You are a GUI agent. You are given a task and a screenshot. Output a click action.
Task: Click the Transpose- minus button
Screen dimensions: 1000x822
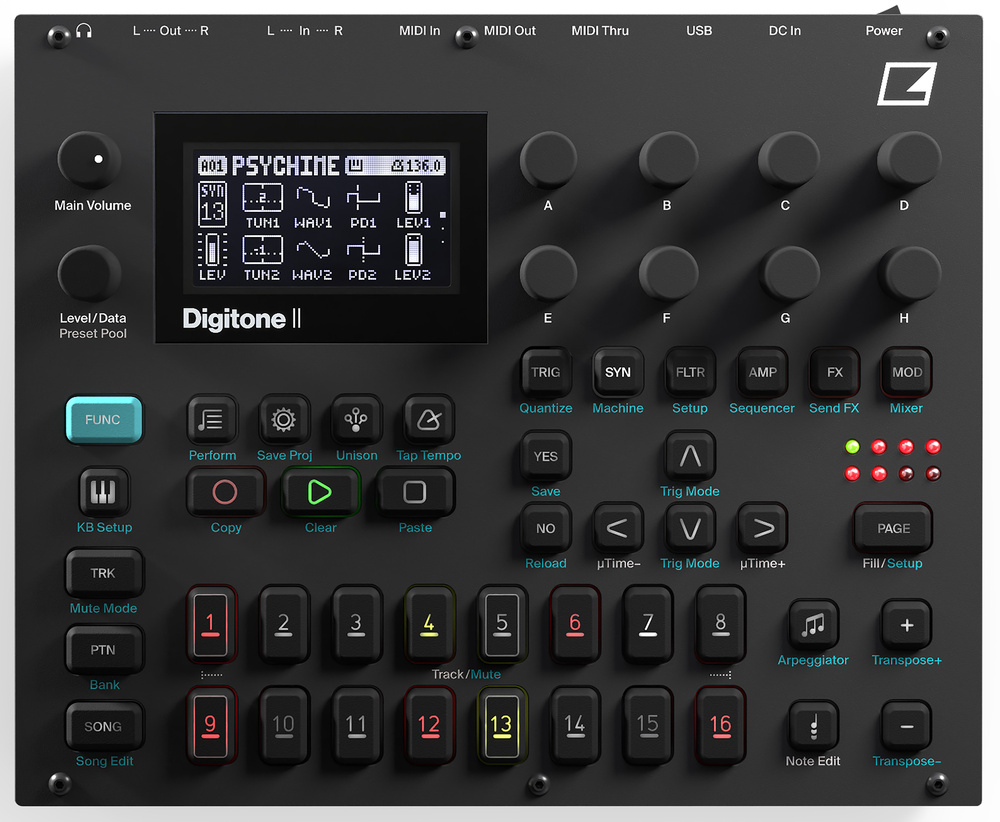click(x=906, y=726)
